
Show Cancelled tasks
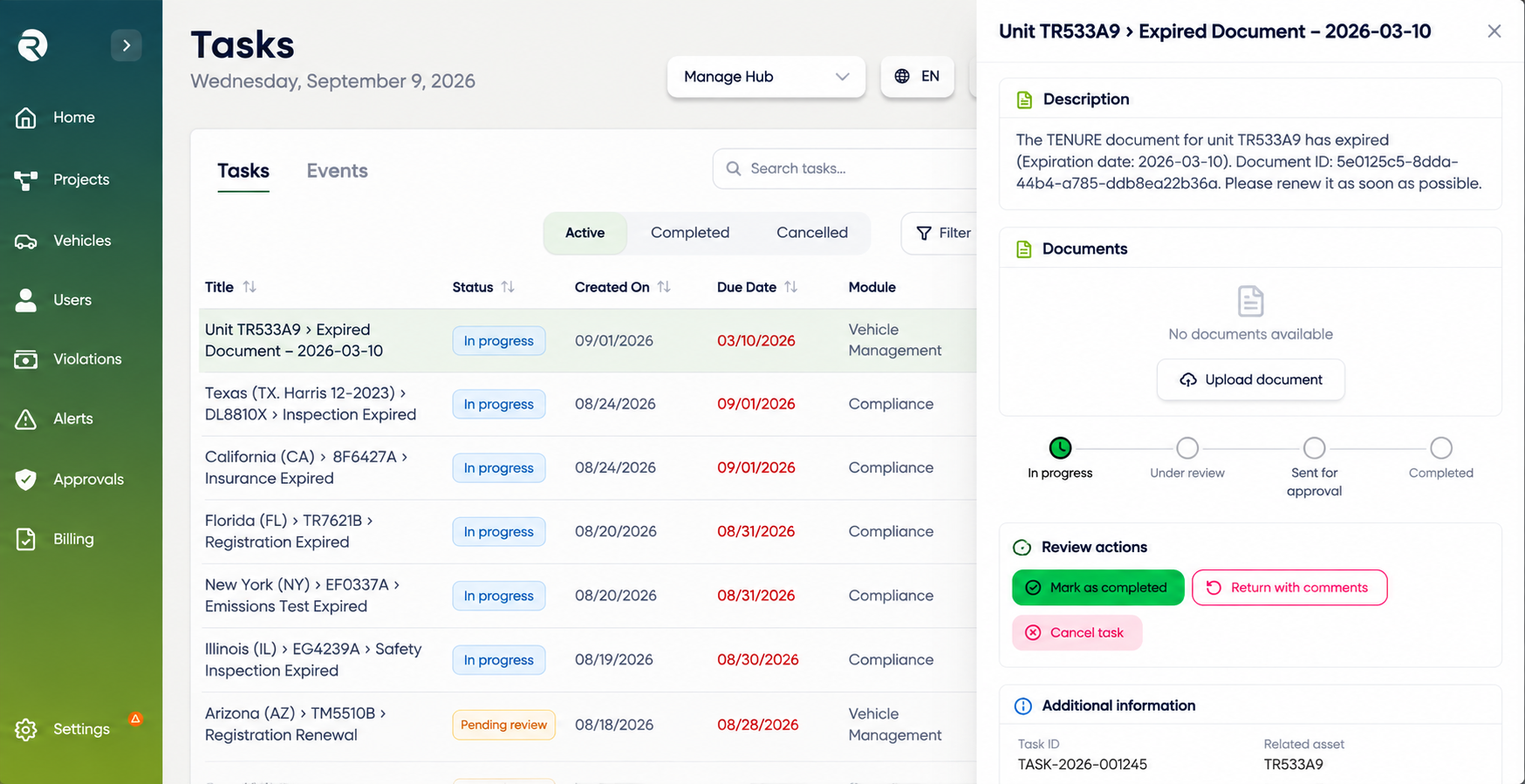pos(812,233)
